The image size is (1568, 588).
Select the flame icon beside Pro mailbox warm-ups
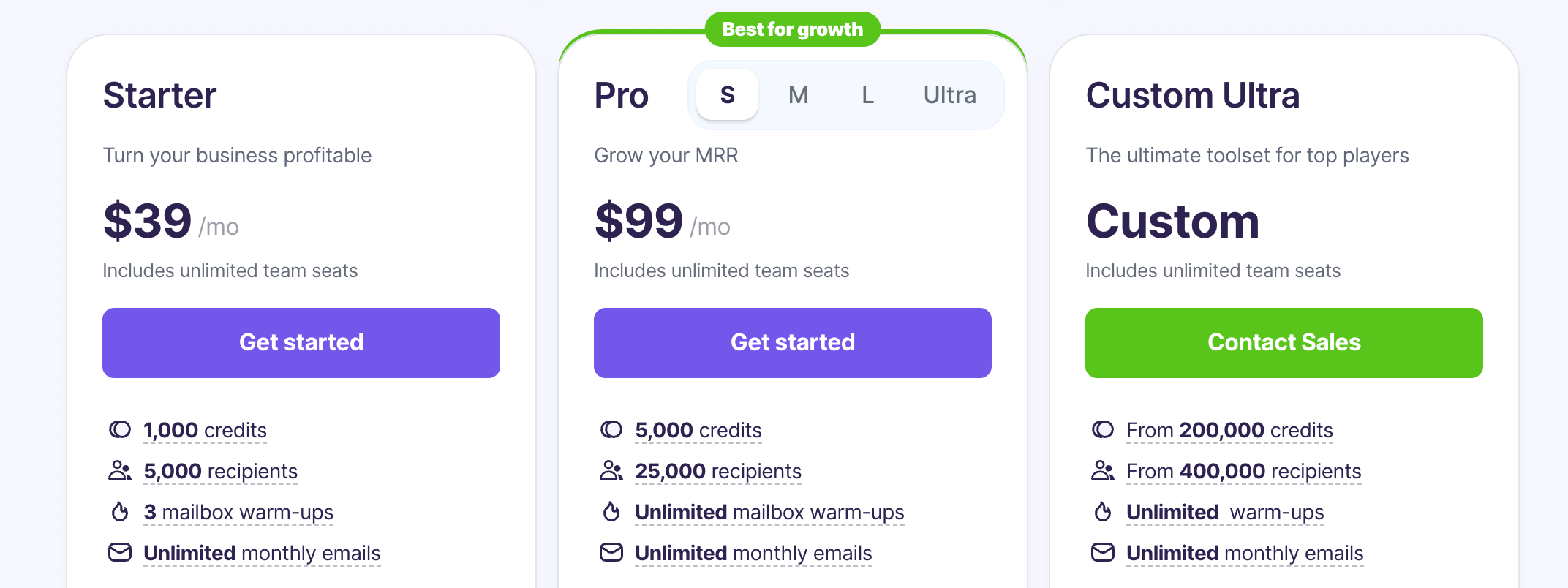coord(611,512)
